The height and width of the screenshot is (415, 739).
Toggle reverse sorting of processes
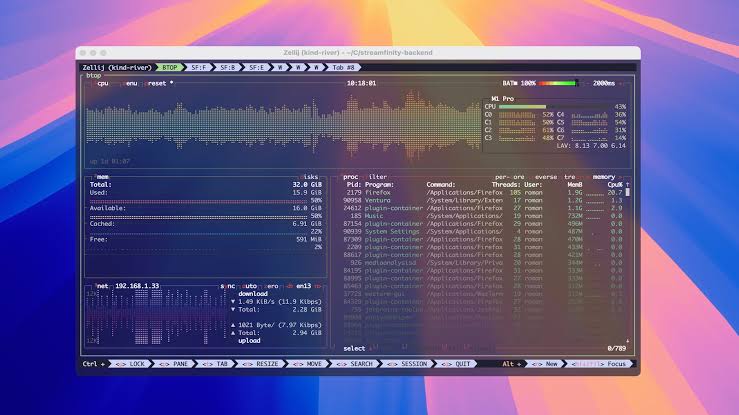tap(544, 177)
